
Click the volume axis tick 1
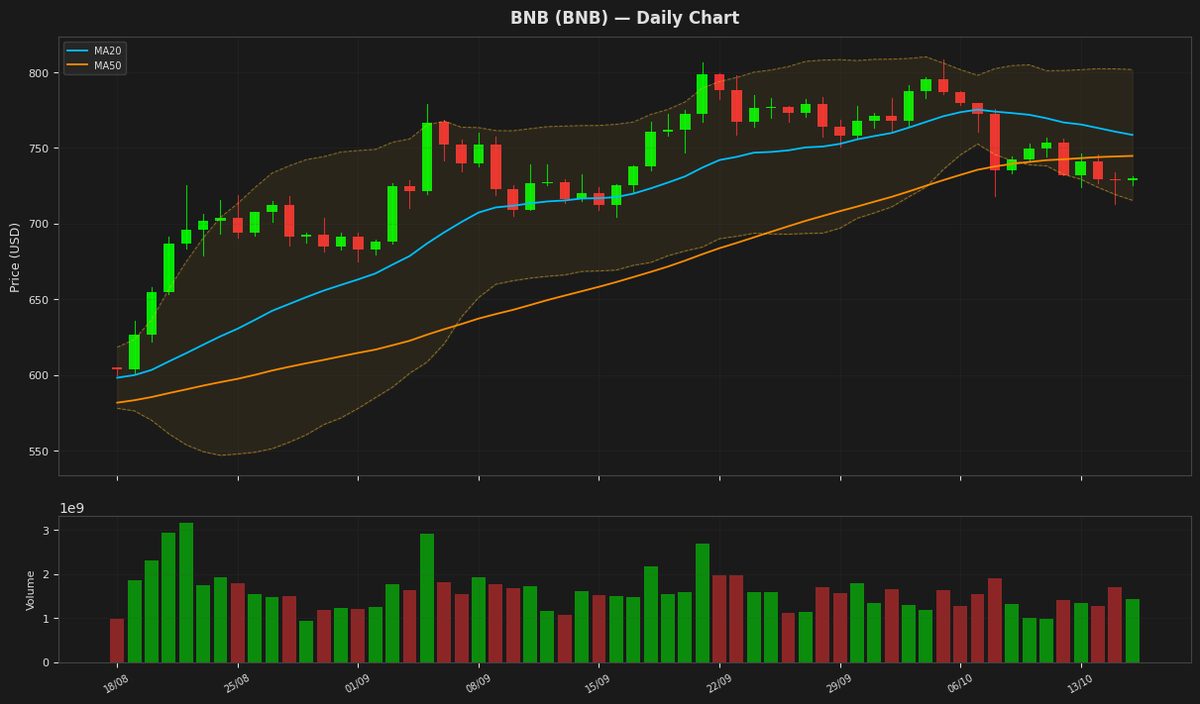tap(45, 619)
